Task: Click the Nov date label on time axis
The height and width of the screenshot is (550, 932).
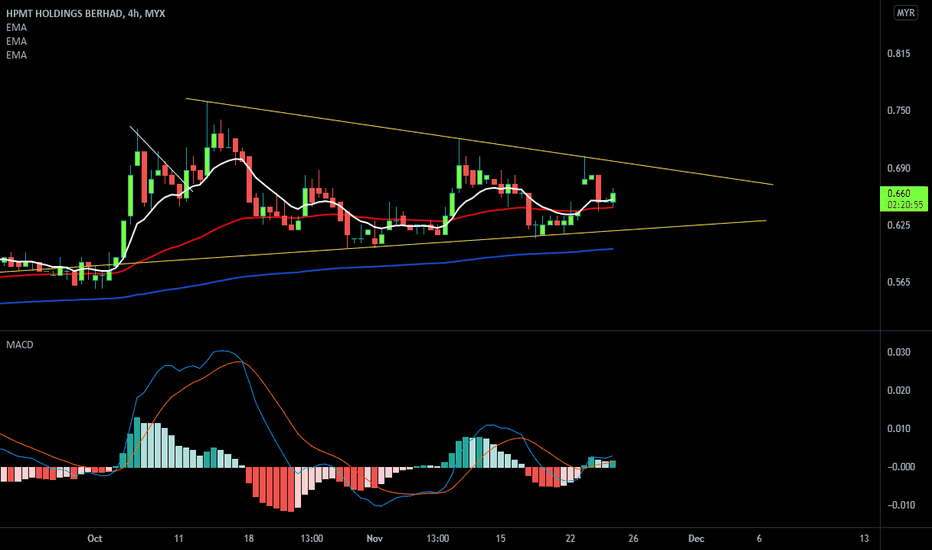Action: coord(374,539)
